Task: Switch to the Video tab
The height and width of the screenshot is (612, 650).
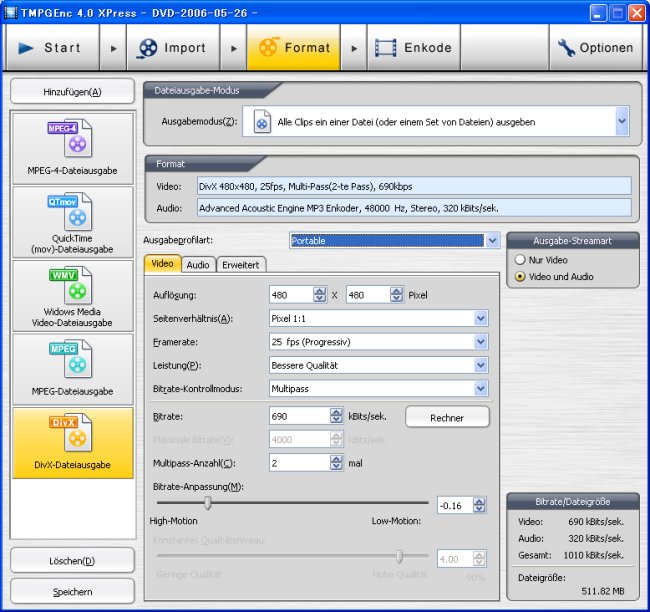Action: point(162,264)
